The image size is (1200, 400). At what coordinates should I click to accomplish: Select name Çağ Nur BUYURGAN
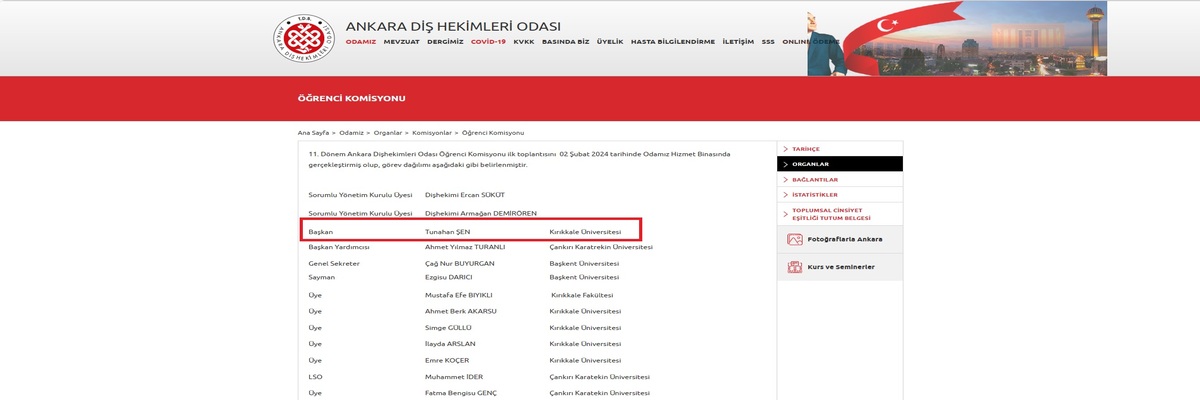tap(460, 264)
